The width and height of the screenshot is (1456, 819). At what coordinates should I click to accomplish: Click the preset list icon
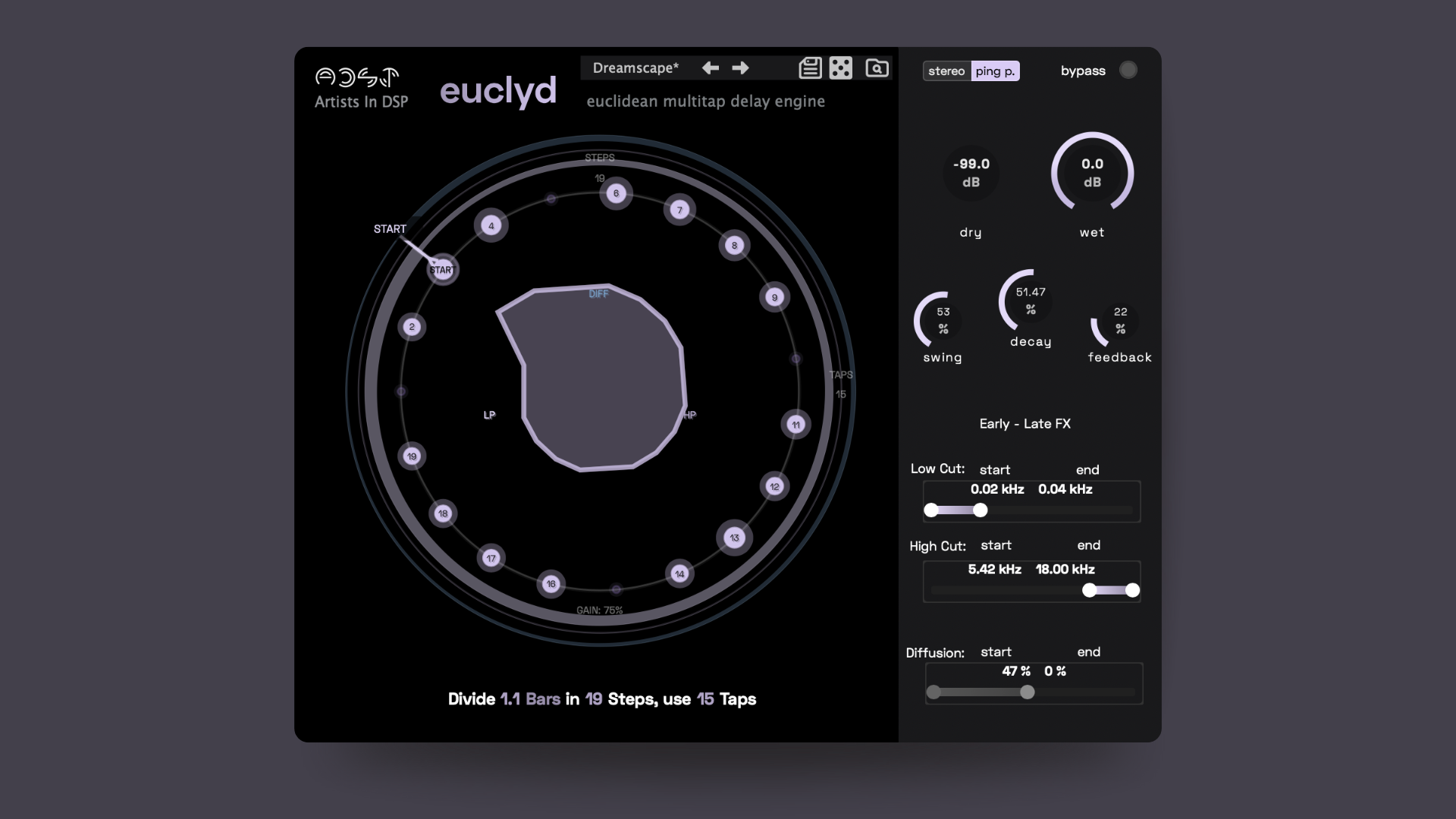tap(810, 68)
